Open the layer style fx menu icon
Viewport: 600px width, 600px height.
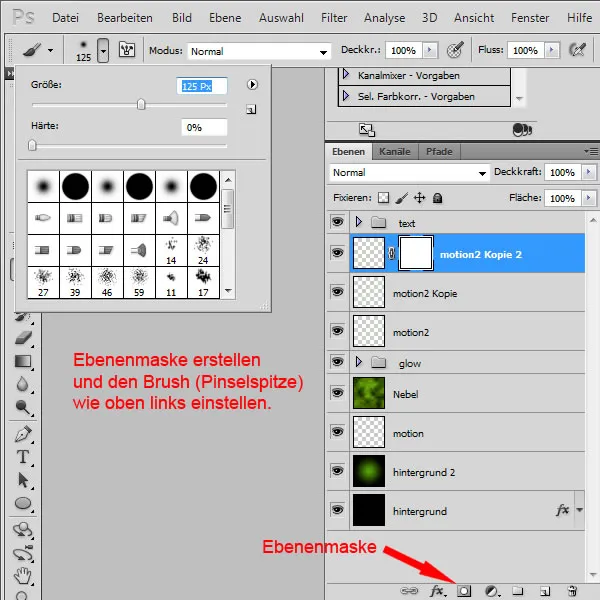tap(437, 591)
